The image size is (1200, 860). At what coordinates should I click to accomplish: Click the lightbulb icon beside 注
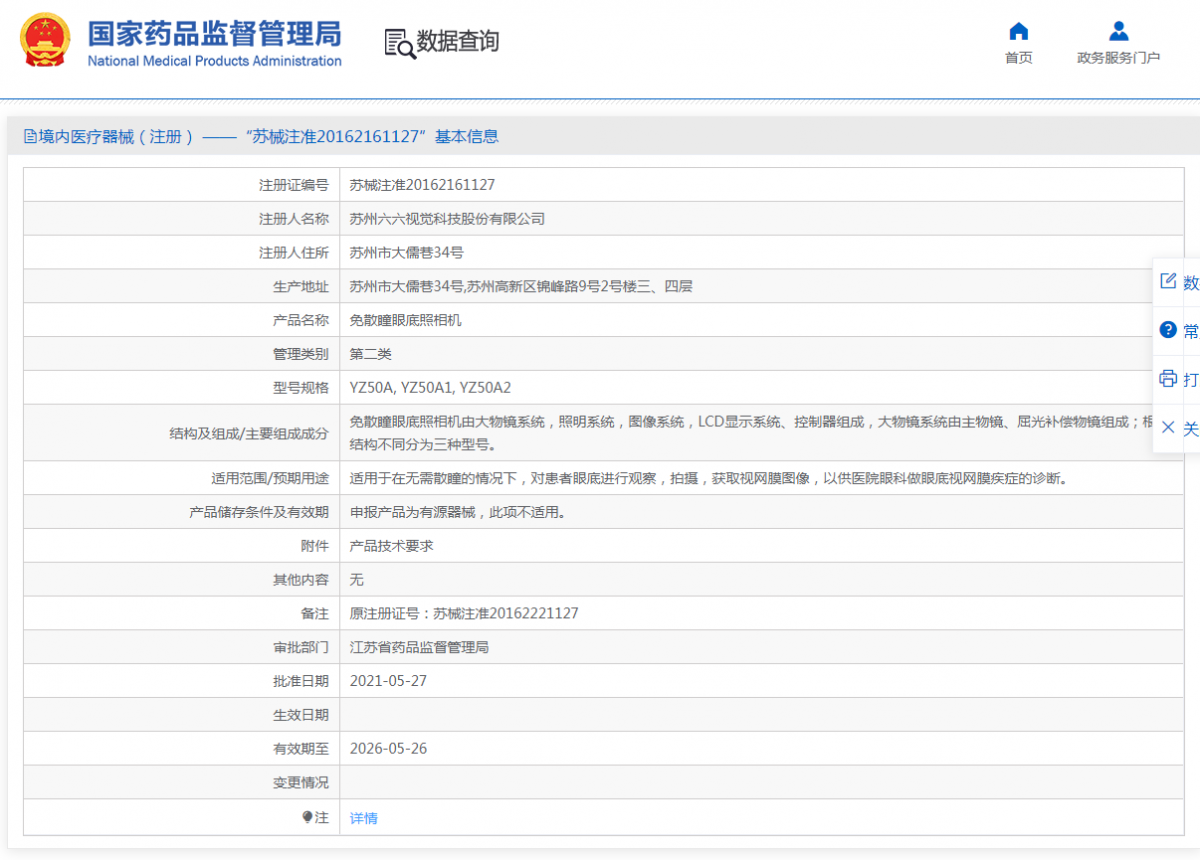point(308,817)
